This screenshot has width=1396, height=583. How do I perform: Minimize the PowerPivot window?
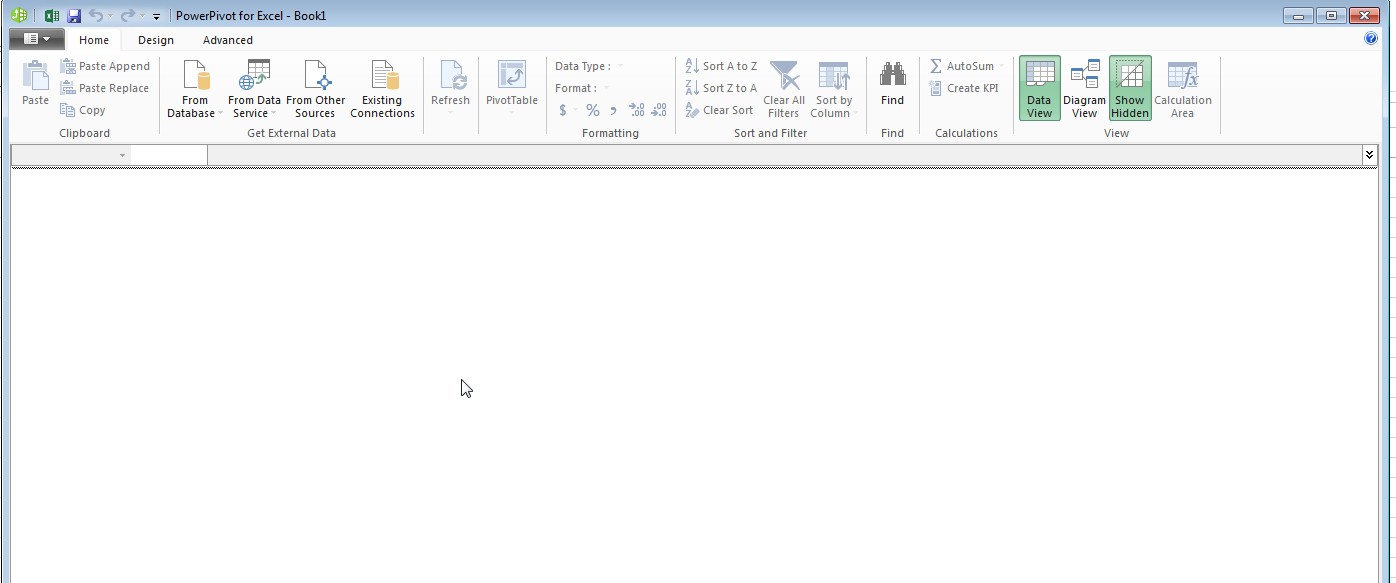[x=1299, y=14]
